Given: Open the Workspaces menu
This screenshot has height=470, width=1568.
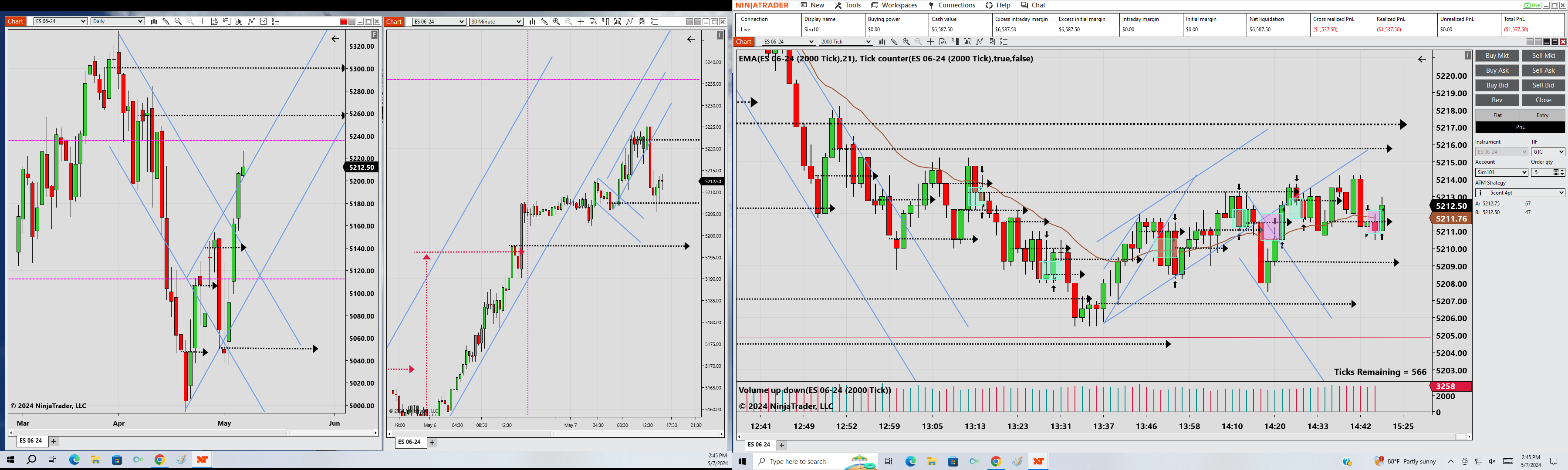Looking at the screenshot, I should tap(894, 5).
